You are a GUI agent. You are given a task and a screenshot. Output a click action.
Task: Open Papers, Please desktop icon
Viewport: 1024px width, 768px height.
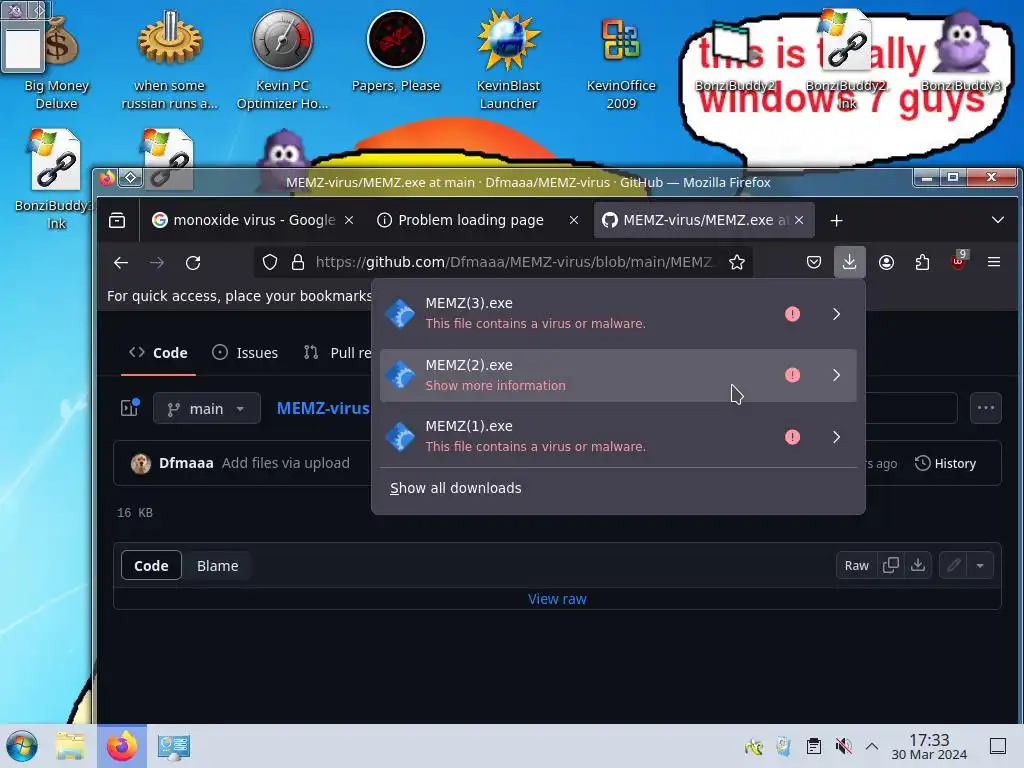click(x=396, y=52)
